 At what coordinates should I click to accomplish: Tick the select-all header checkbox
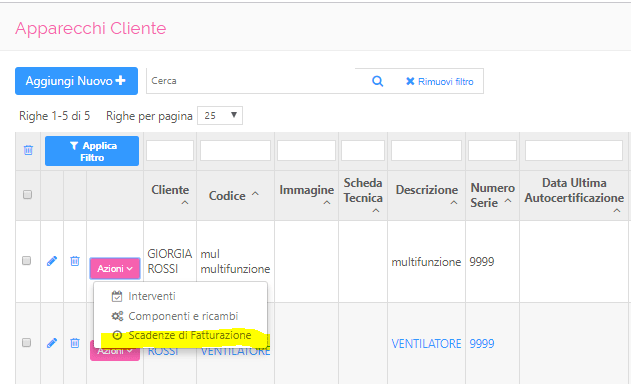tap(27, 195)
